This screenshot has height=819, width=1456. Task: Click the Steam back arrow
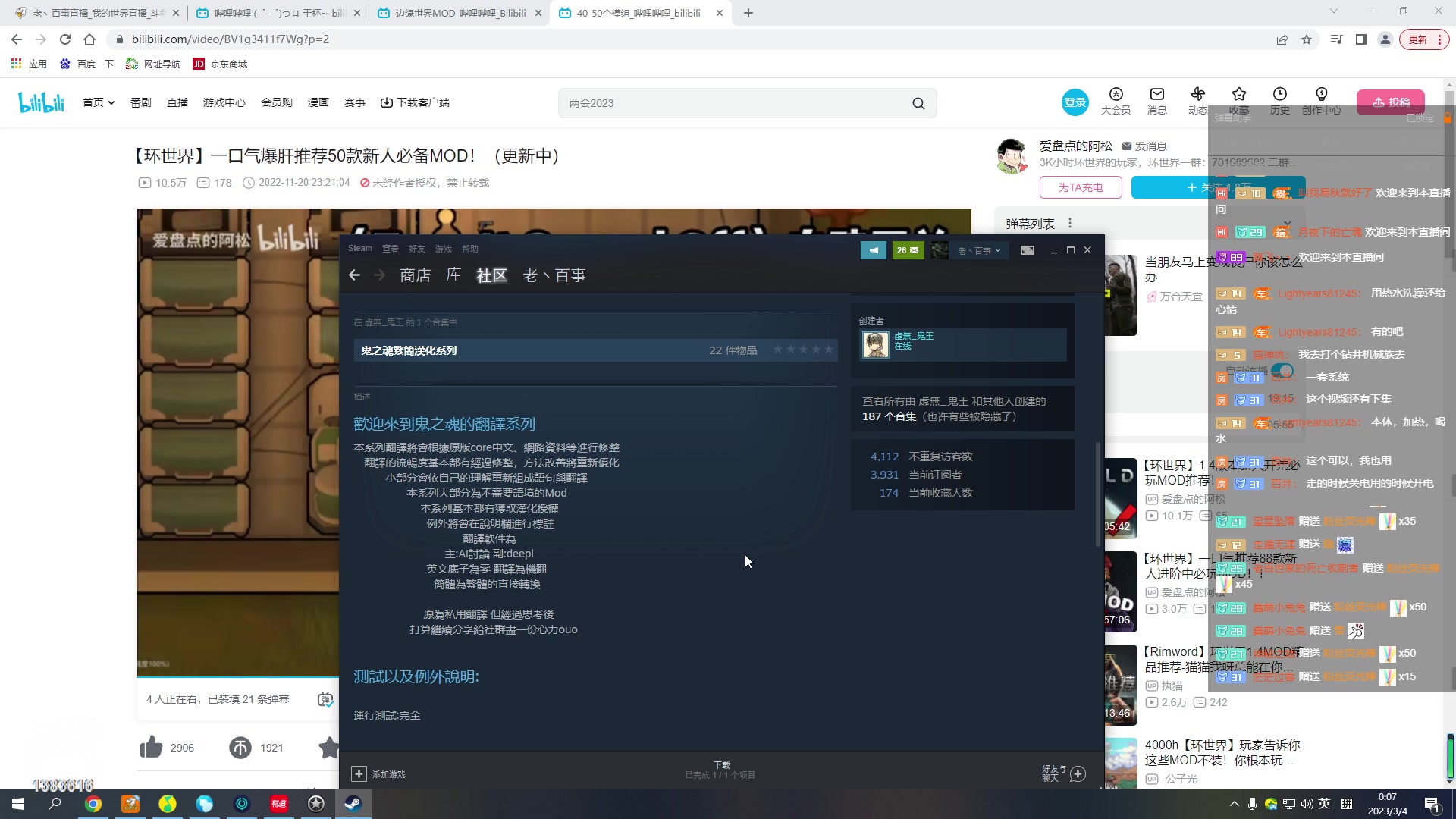tap(354, 275)
